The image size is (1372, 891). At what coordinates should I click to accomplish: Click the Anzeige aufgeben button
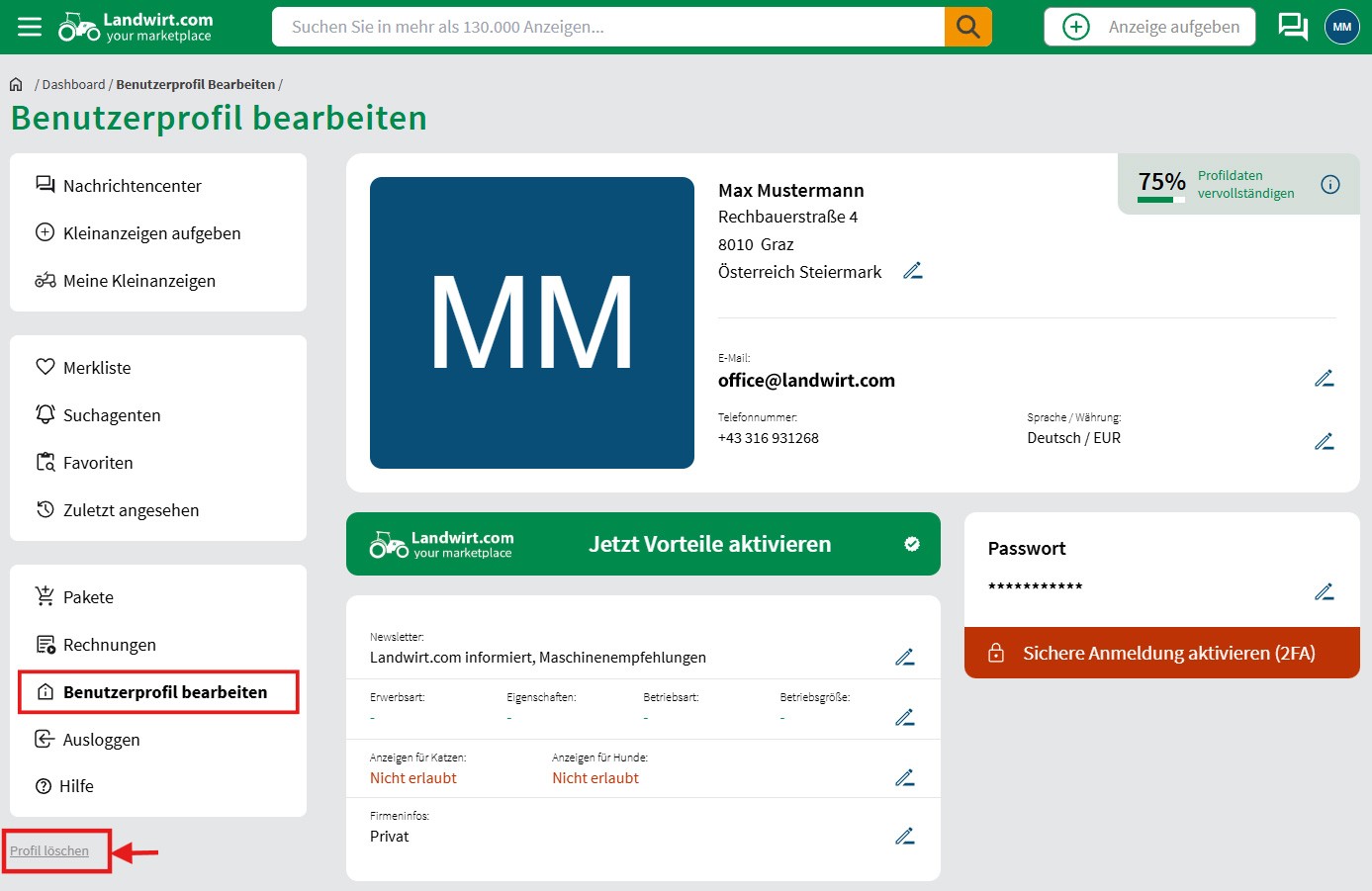1149,27
